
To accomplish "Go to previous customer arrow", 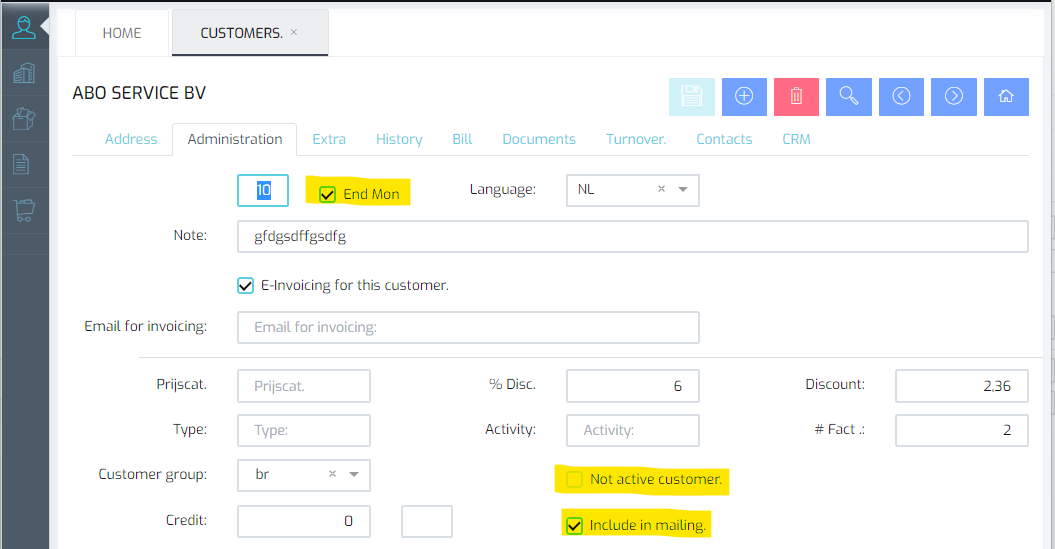I will 902,96.
